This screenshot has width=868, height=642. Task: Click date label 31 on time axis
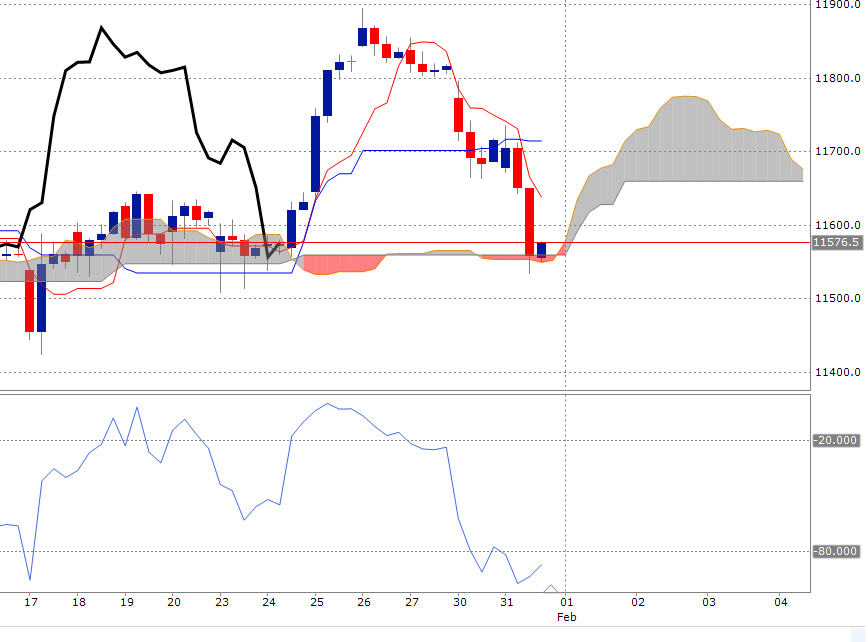(x=507, y=602)
